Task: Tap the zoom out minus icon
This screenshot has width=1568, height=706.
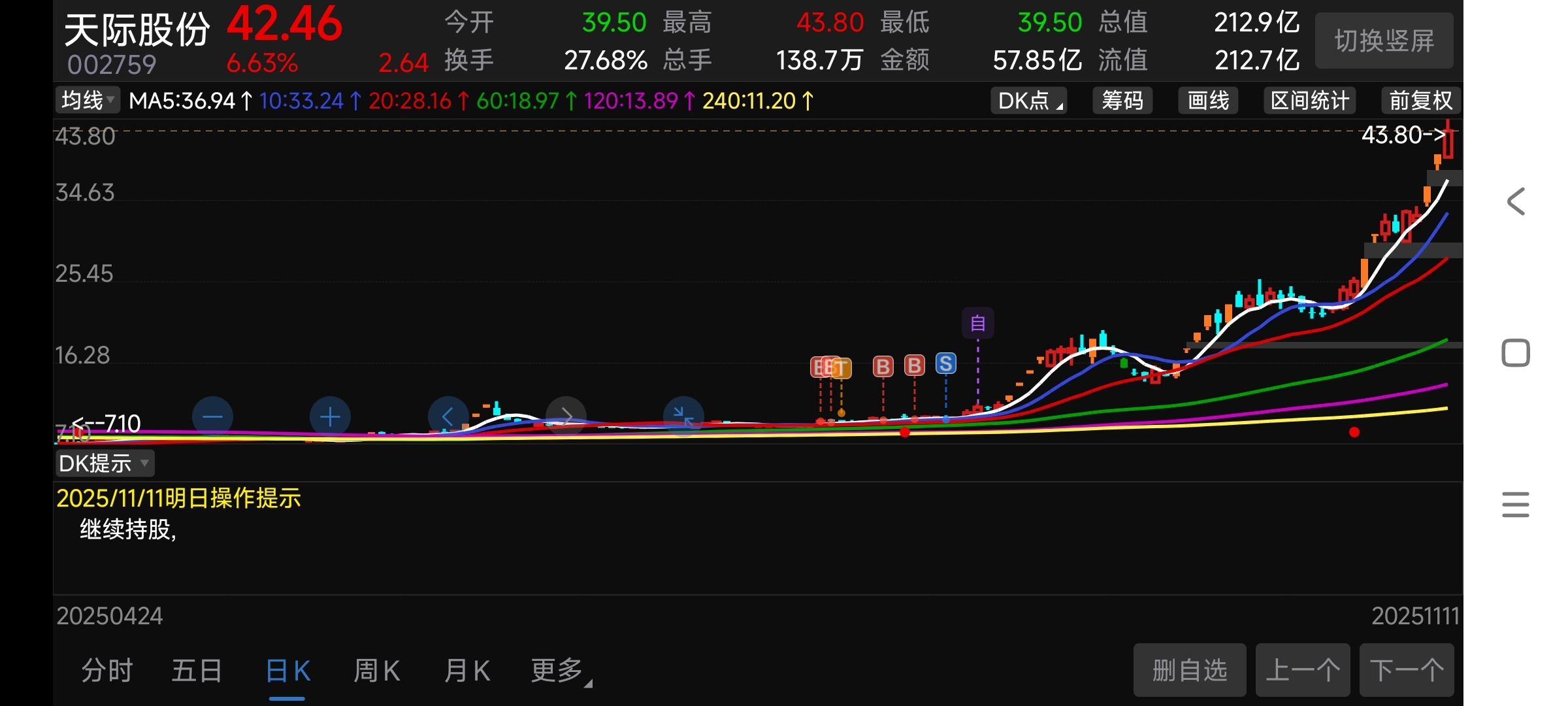Action: tap(212, 416)
